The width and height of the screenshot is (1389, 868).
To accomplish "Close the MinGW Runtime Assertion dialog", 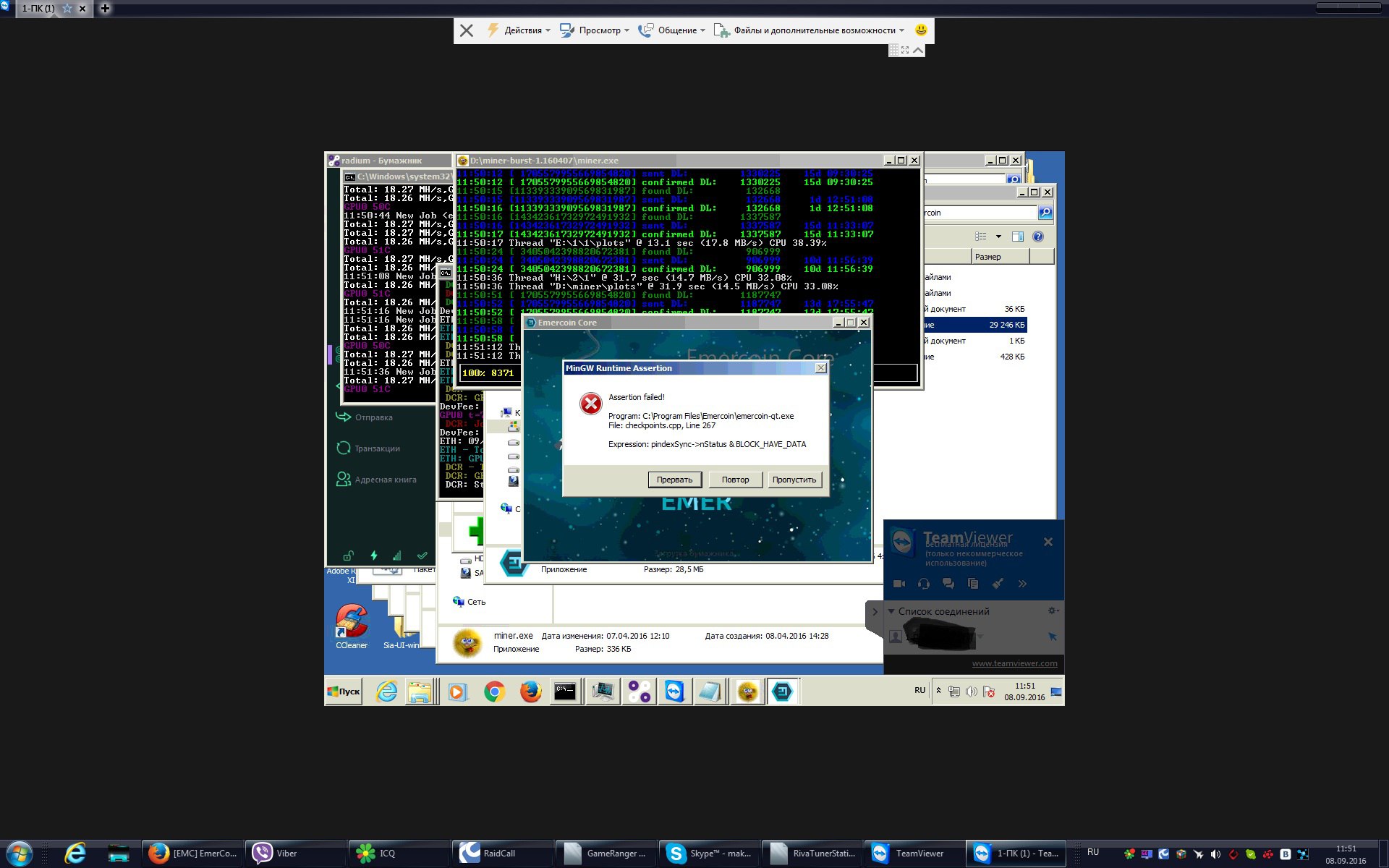I will [x=820, y=368].
